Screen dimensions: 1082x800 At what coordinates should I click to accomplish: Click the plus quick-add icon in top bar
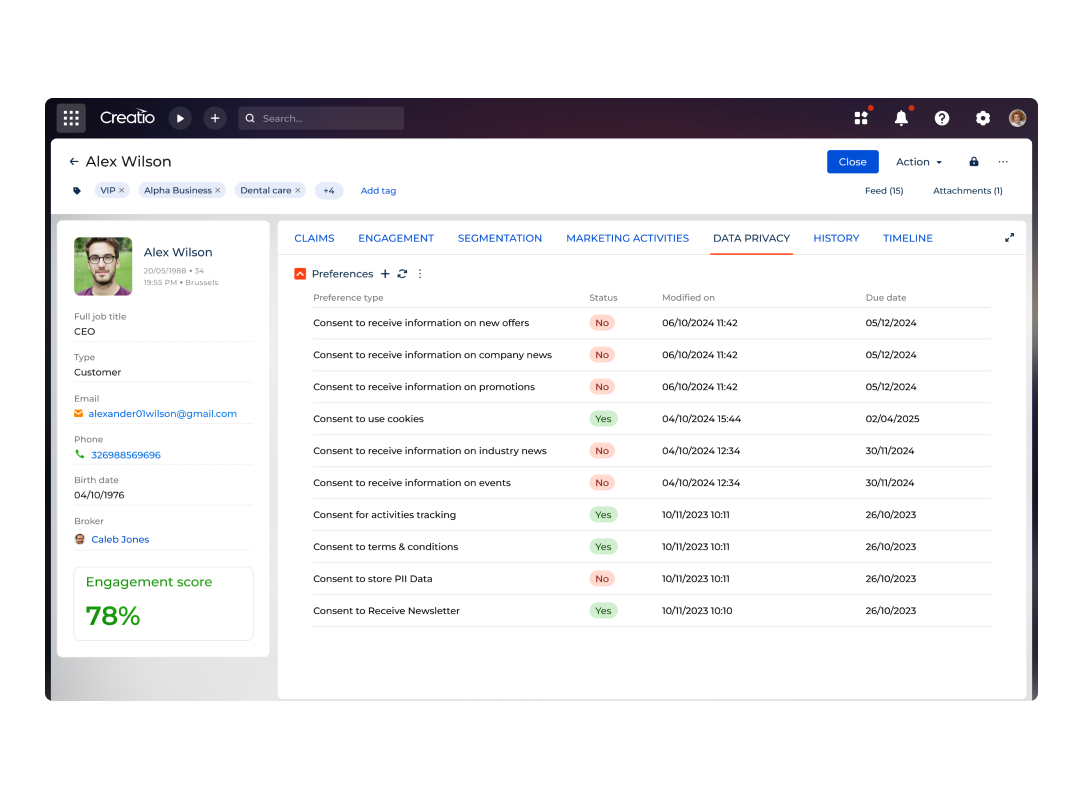point(215,118)
